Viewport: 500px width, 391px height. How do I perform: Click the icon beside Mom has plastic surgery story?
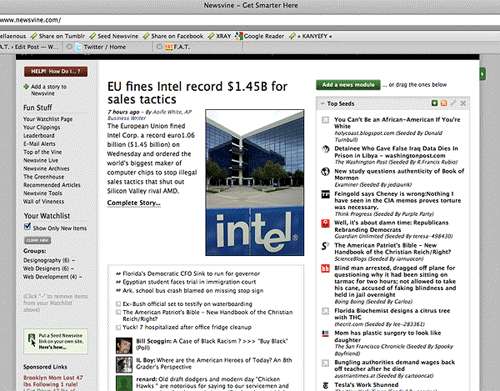point(325,334)
